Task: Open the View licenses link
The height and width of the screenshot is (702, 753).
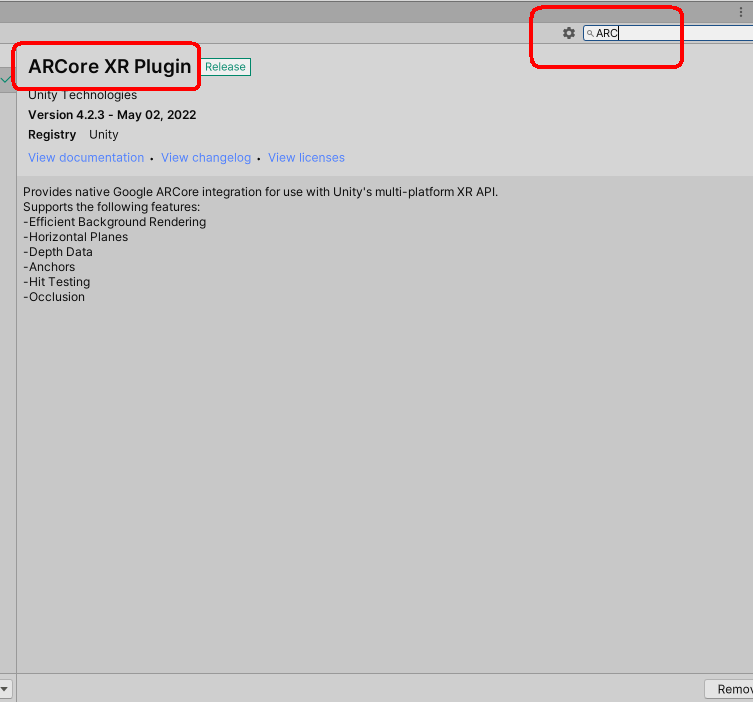Action: 306,157
